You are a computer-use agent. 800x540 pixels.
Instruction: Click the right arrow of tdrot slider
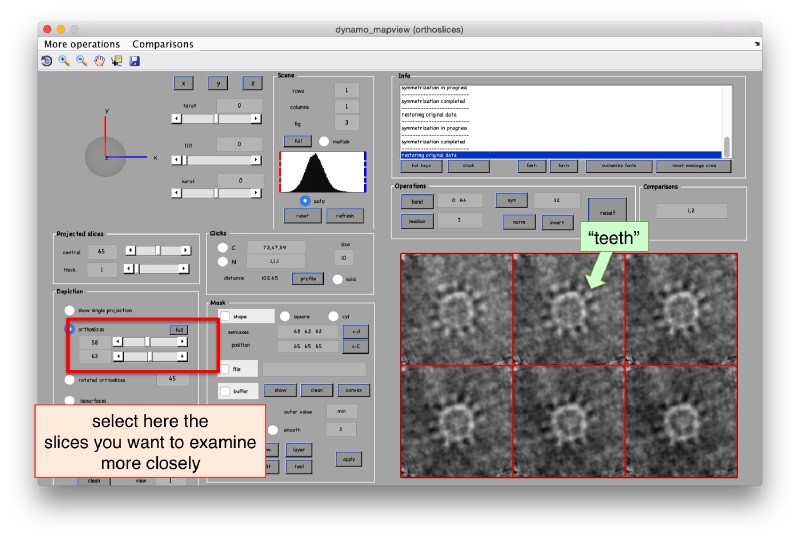258,118
